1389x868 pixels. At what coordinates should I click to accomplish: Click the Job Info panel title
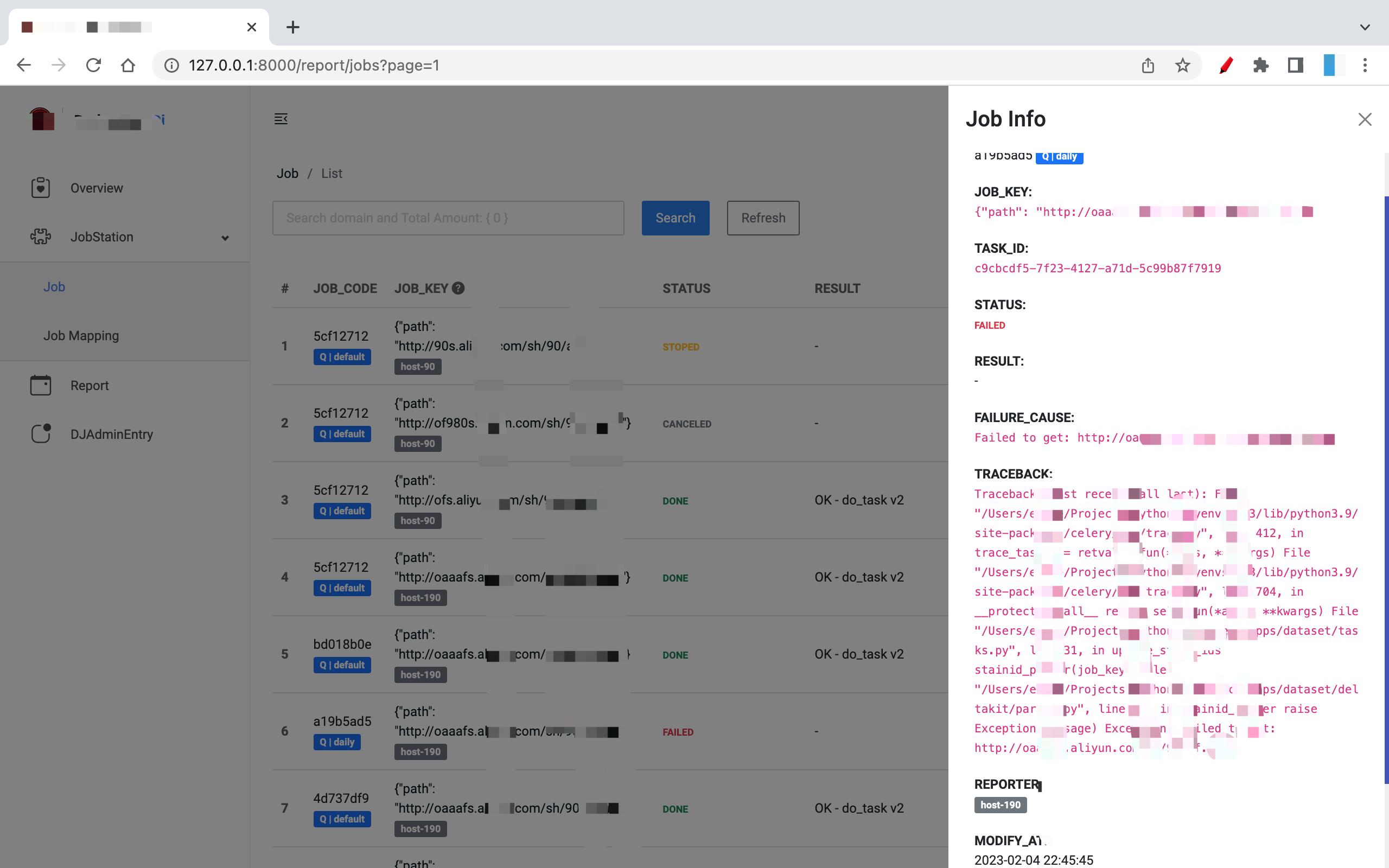coord(1005,119)
